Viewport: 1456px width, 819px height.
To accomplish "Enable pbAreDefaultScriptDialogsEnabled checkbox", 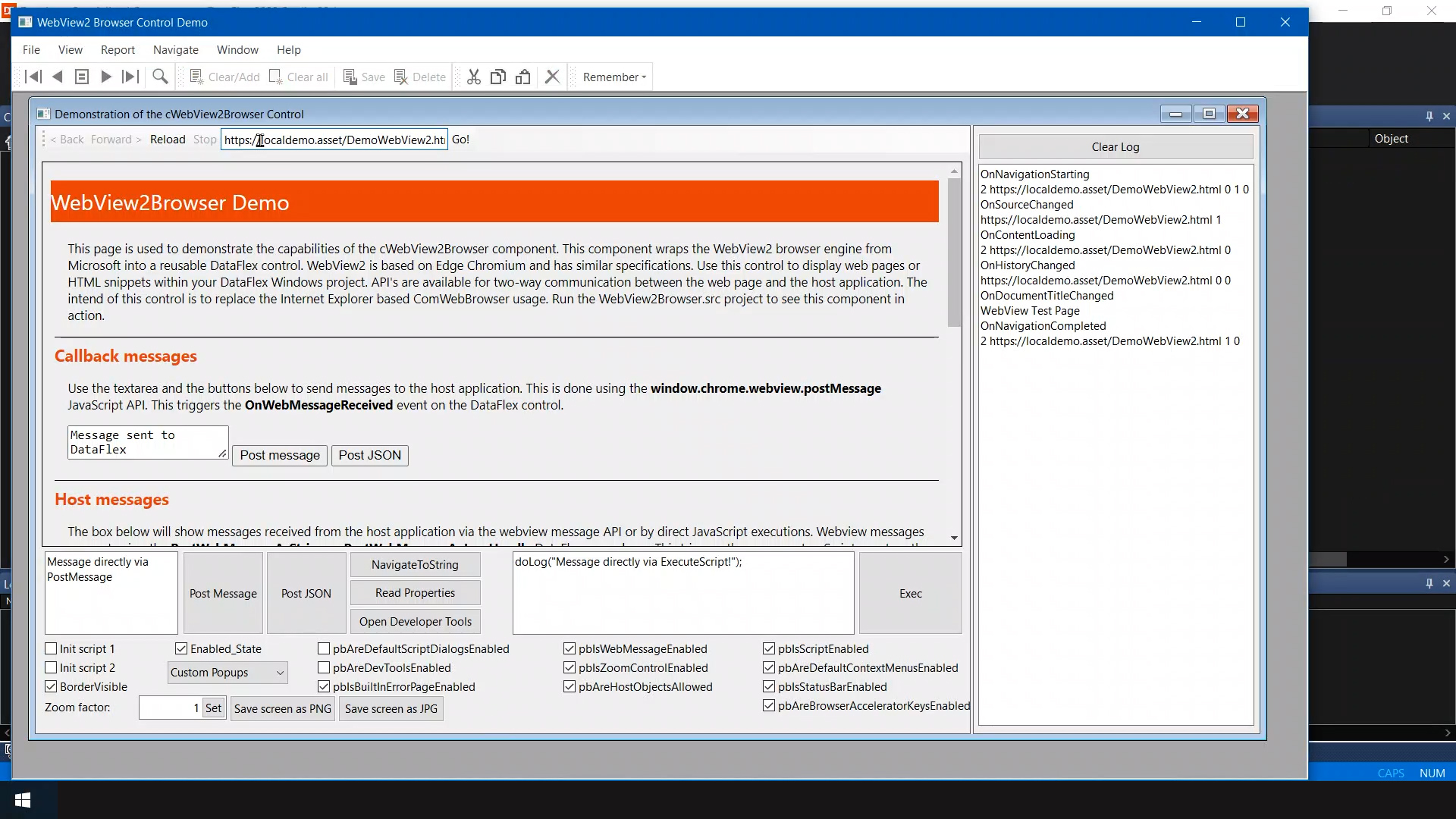I will (324, 649).
